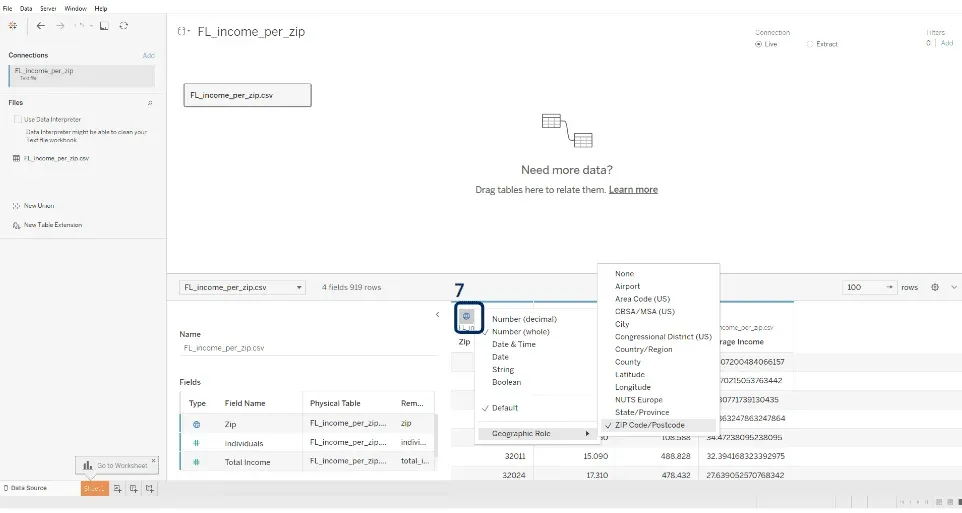Click number type icon for Individuals field

[196, 443]
